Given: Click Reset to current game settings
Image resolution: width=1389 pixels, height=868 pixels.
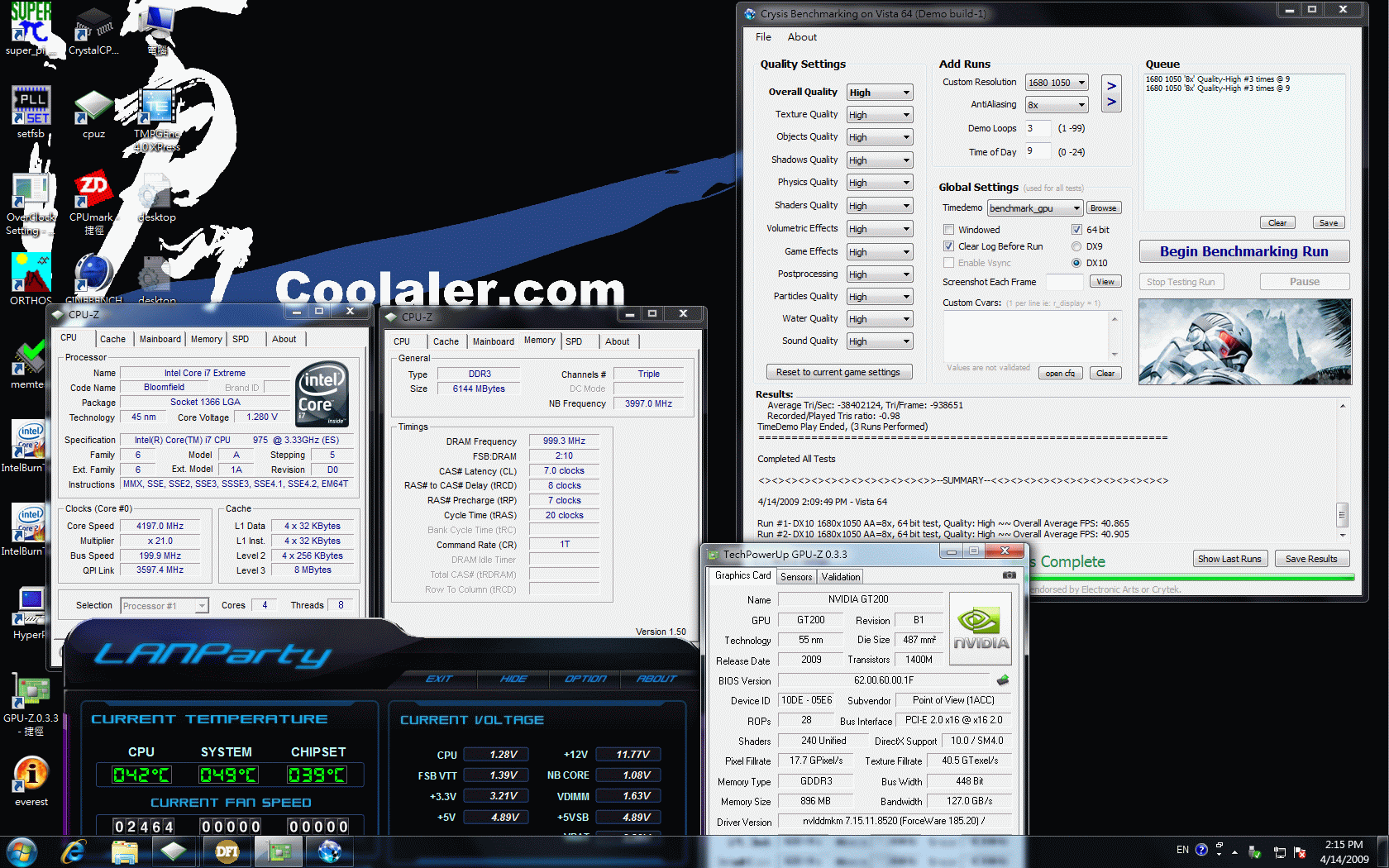Looking at the screenshot, I should 838,372.
